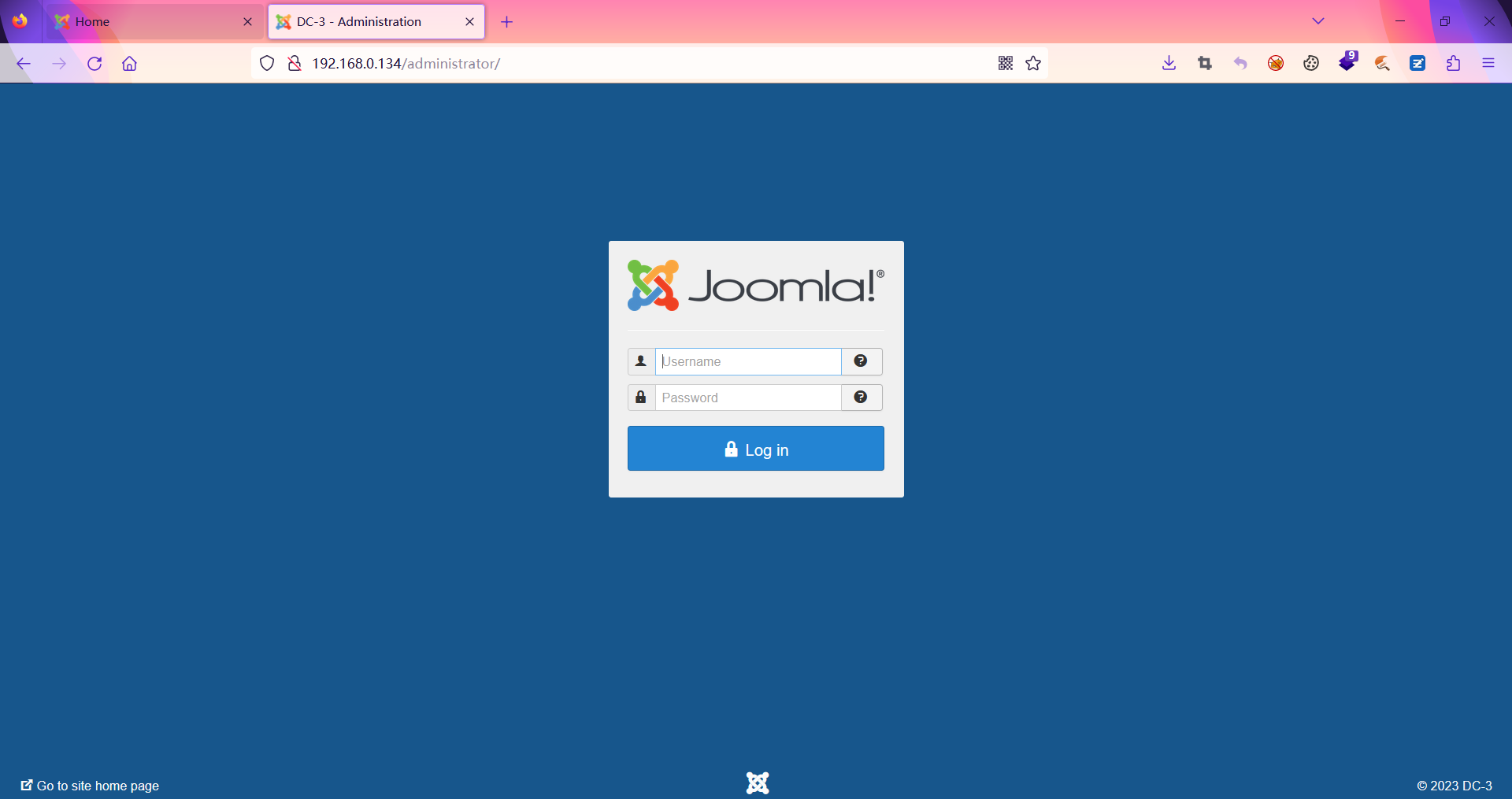The height and width of the screenshot is (799, 1512).
Task: Go forward to the next page
Action: coord(59,64)
